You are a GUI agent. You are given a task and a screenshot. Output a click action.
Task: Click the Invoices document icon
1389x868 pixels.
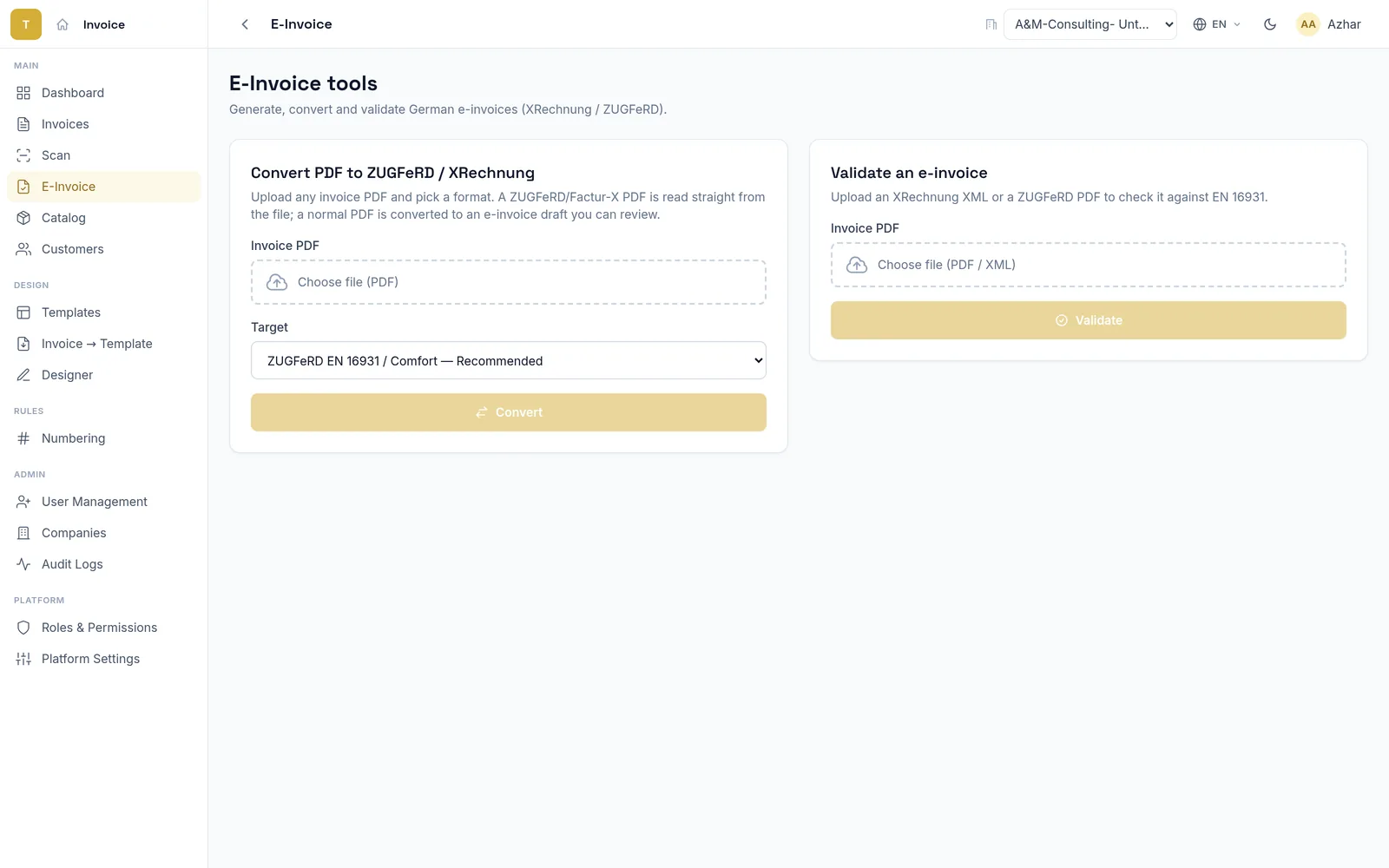pos(23,124)
